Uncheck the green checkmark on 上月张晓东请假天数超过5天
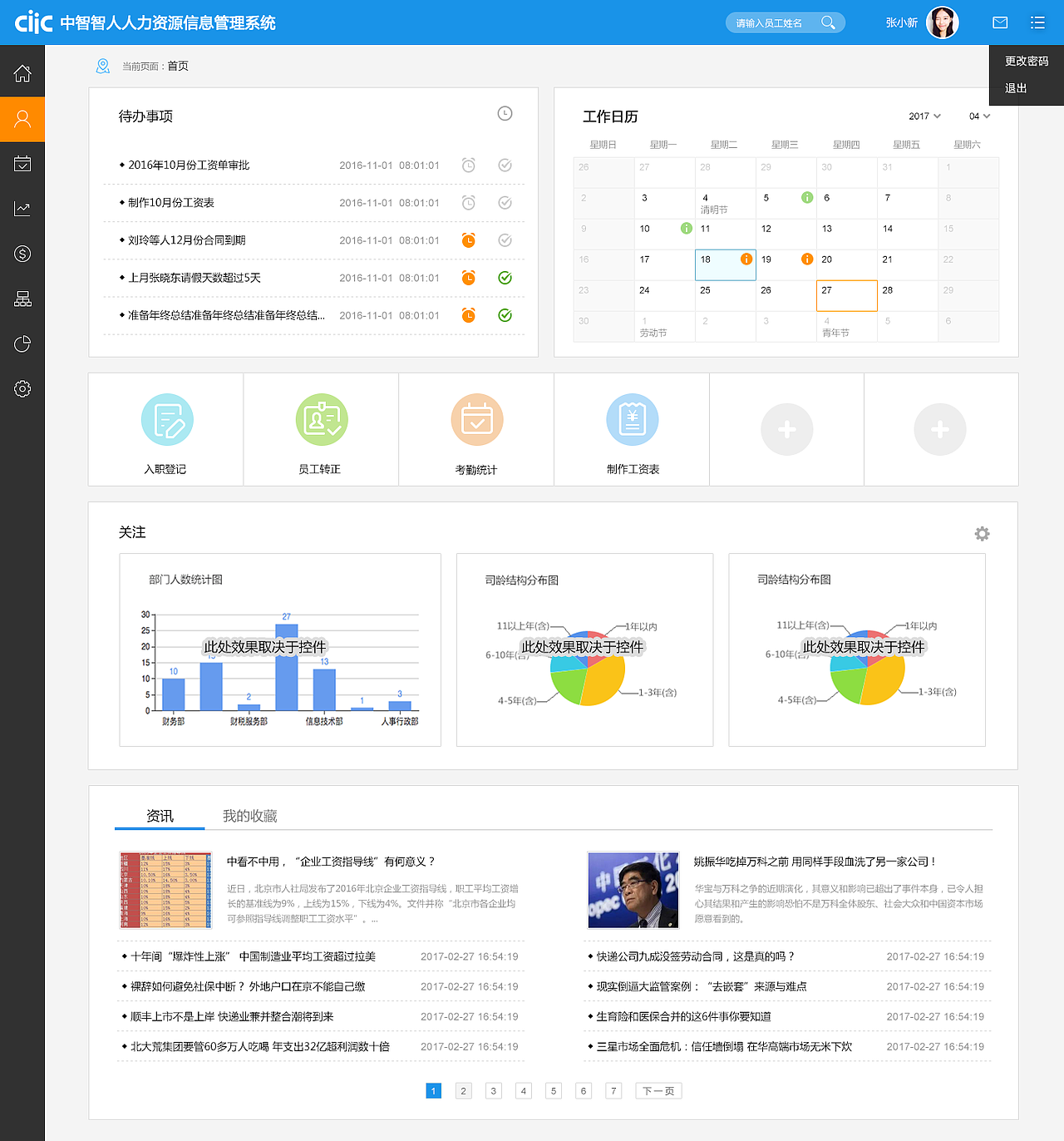Viewport: 1064px width, 1141px height. pyautogui.click(x=505, y=278)
